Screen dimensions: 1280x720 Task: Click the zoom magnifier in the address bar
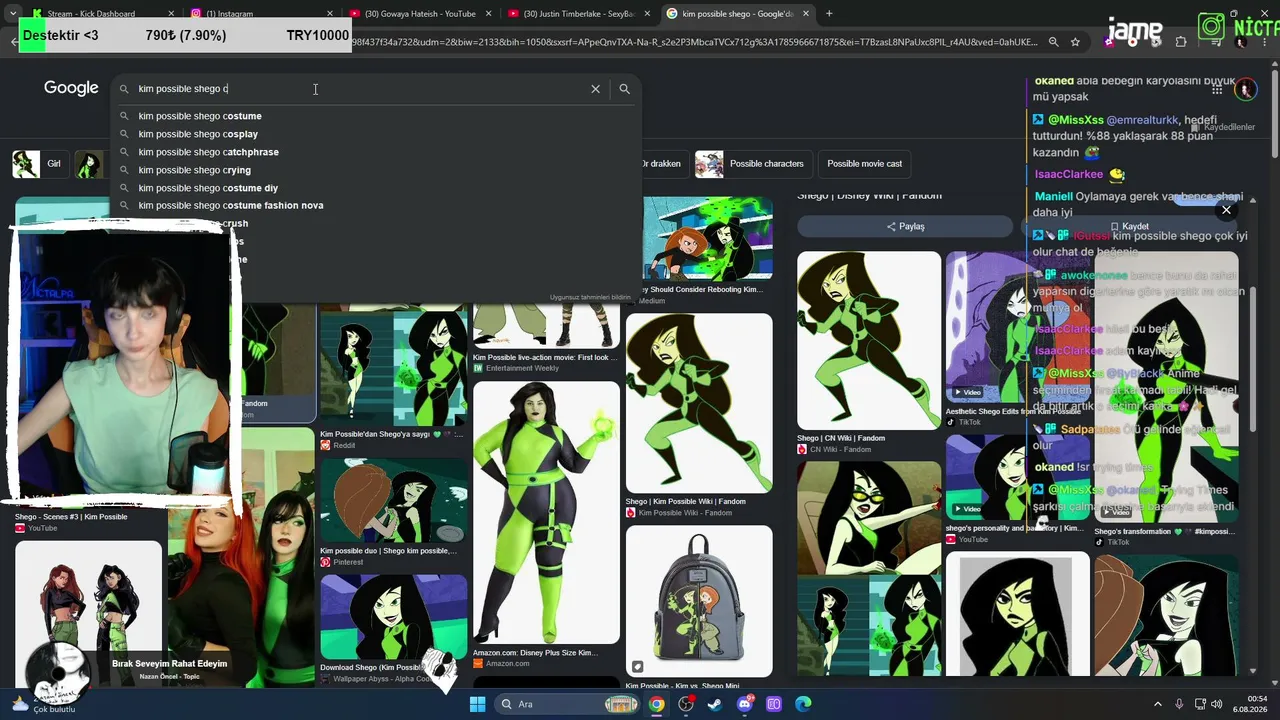[1053, 42]
